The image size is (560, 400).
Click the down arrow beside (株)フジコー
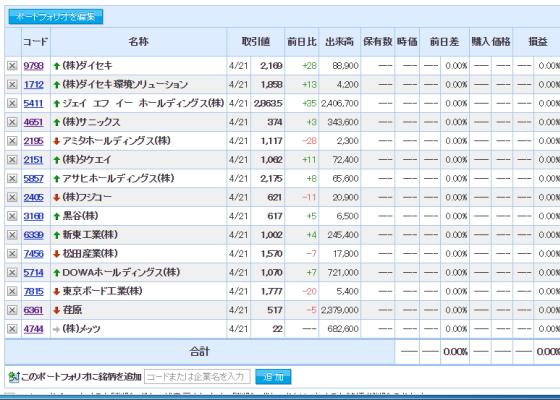point(56,198)
